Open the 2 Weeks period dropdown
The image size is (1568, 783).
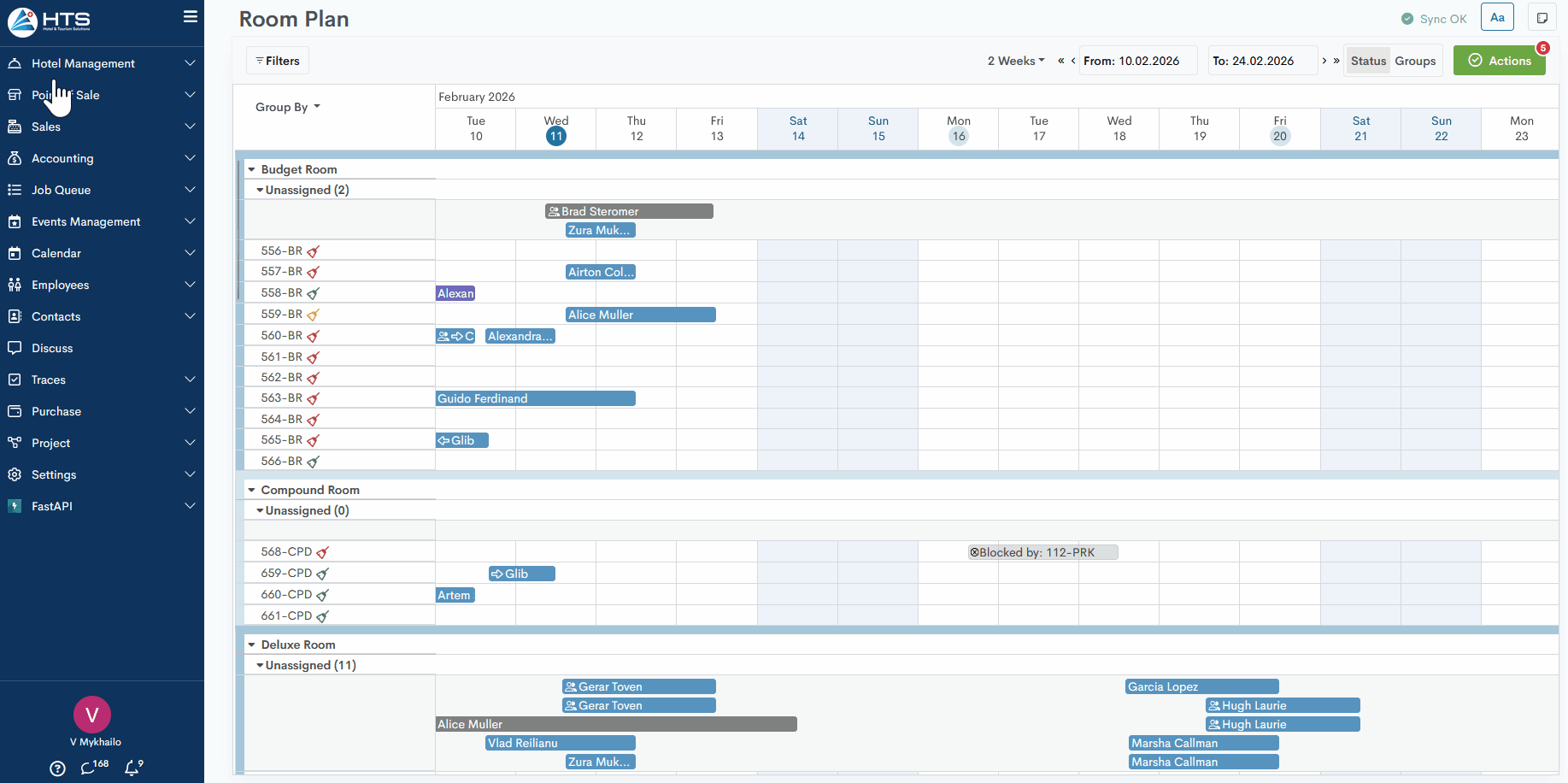point(1016,61)
